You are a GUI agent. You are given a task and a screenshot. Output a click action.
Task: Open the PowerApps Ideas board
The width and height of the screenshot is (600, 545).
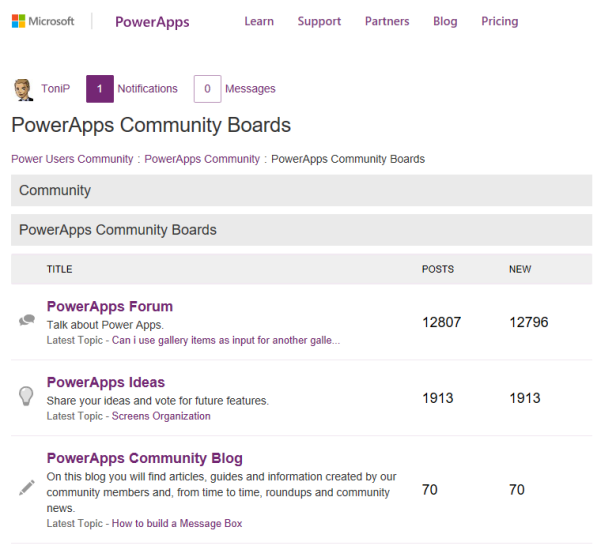pos(106,382)
